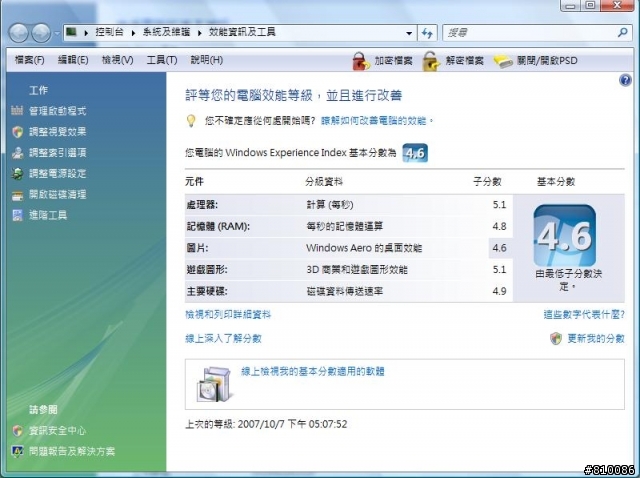Image resolution: width=640 pixels, height=478 pixels.
Task: Select 遊戲圖形 row label
Action: 207,270
